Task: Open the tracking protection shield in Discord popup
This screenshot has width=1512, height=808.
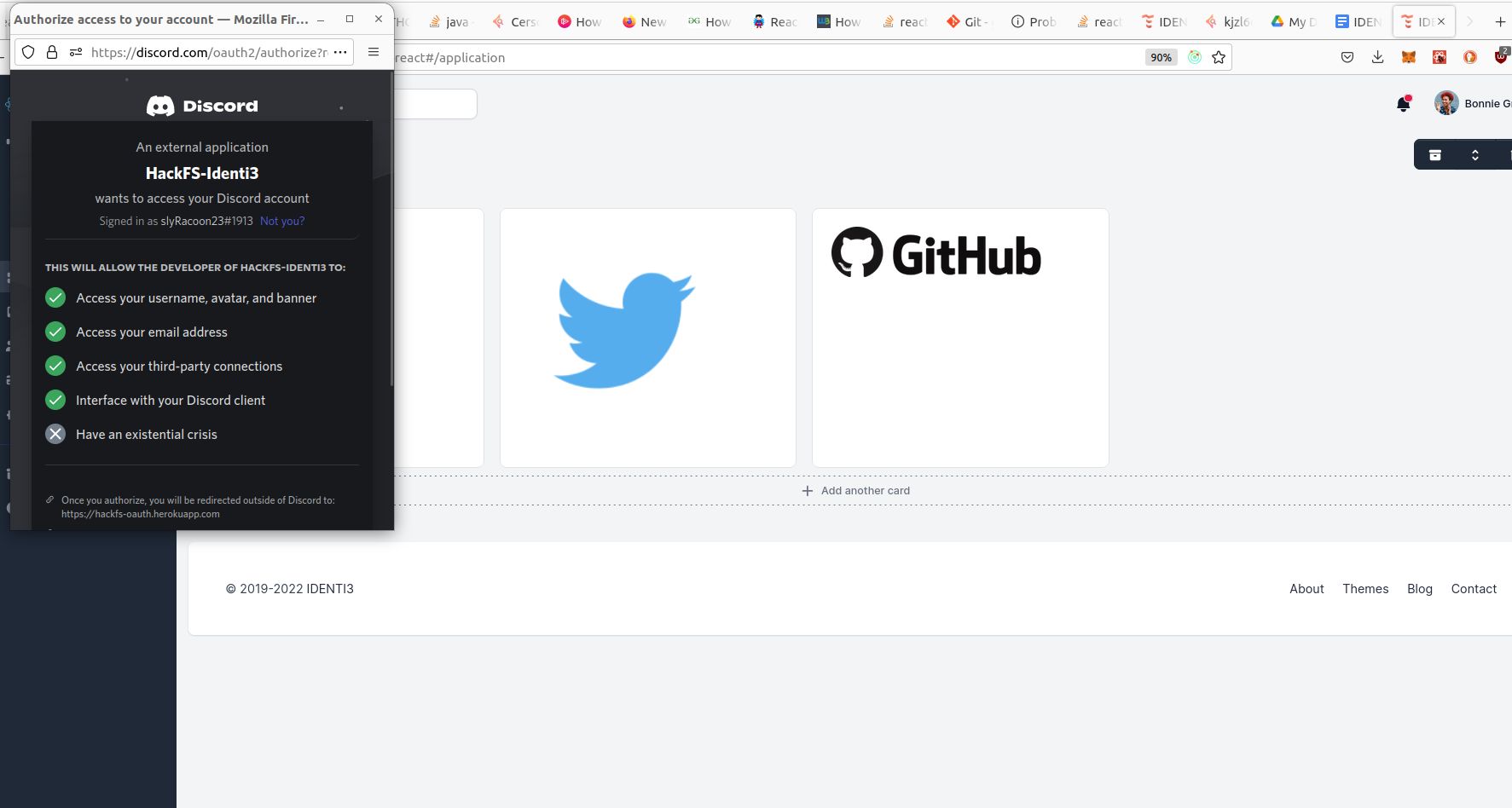Action: (28, 52)
